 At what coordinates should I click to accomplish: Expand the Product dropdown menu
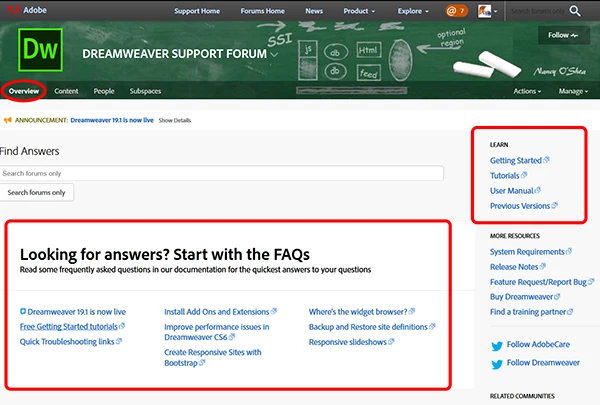tap(359, 11)
